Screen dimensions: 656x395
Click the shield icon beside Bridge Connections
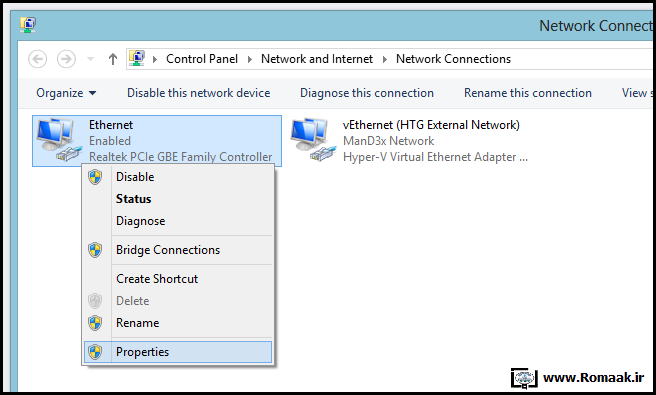[x=95, y=250]
